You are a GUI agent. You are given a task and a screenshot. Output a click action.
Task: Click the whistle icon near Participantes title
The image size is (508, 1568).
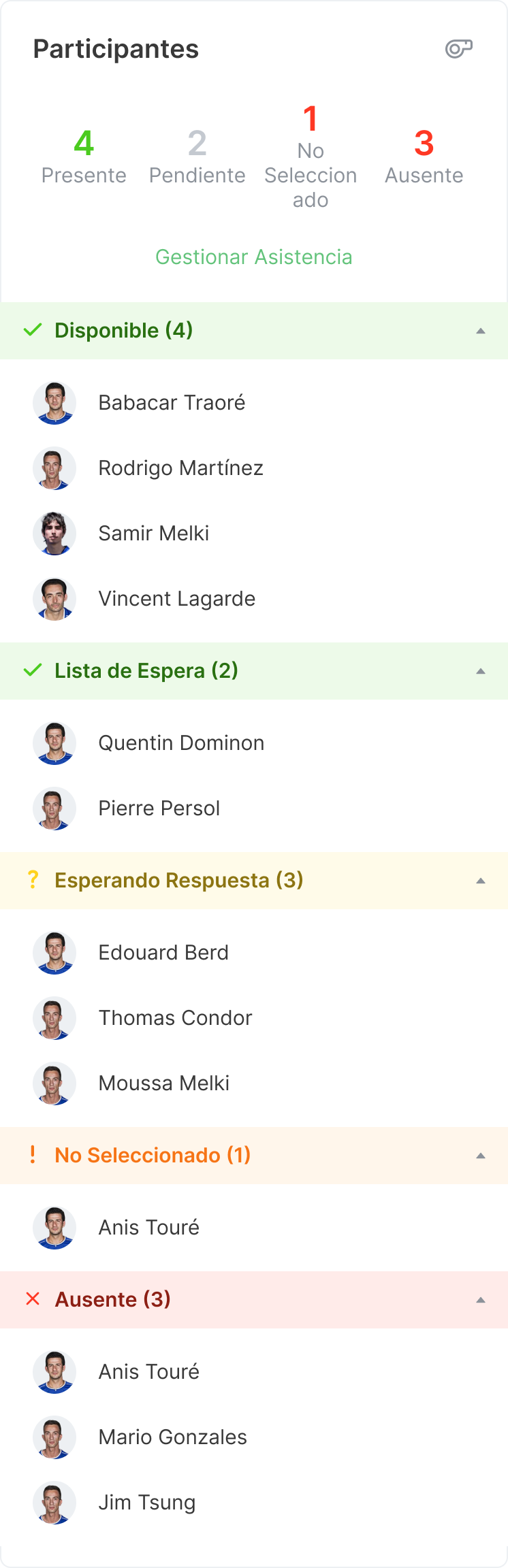click(x=460, y=48)
